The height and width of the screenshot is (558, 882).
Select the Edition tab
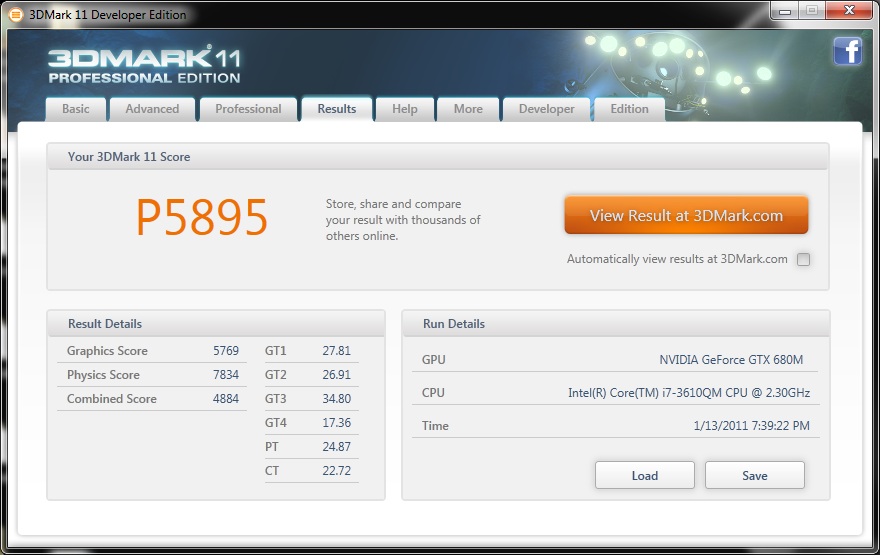[629, 109]
